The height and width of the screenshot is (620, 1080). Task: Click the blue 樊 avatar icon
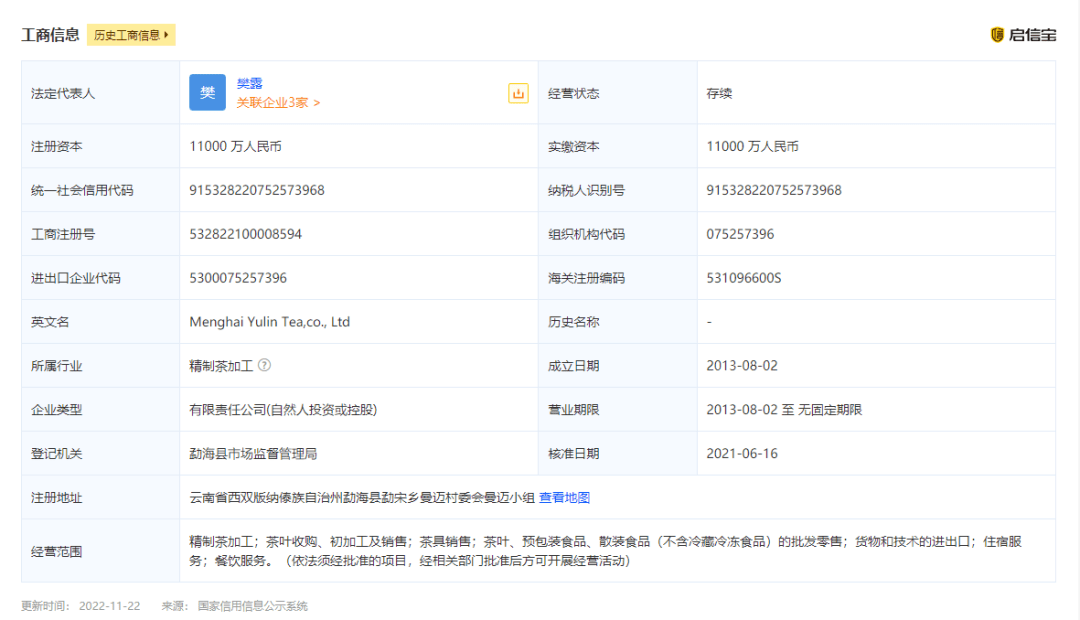[207, 92]
